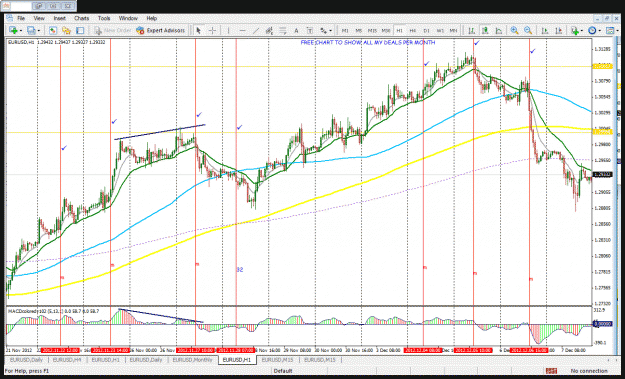Toggle the MN timeframe button
Viewport: 625px width, 379px height.
pos(454,30)
